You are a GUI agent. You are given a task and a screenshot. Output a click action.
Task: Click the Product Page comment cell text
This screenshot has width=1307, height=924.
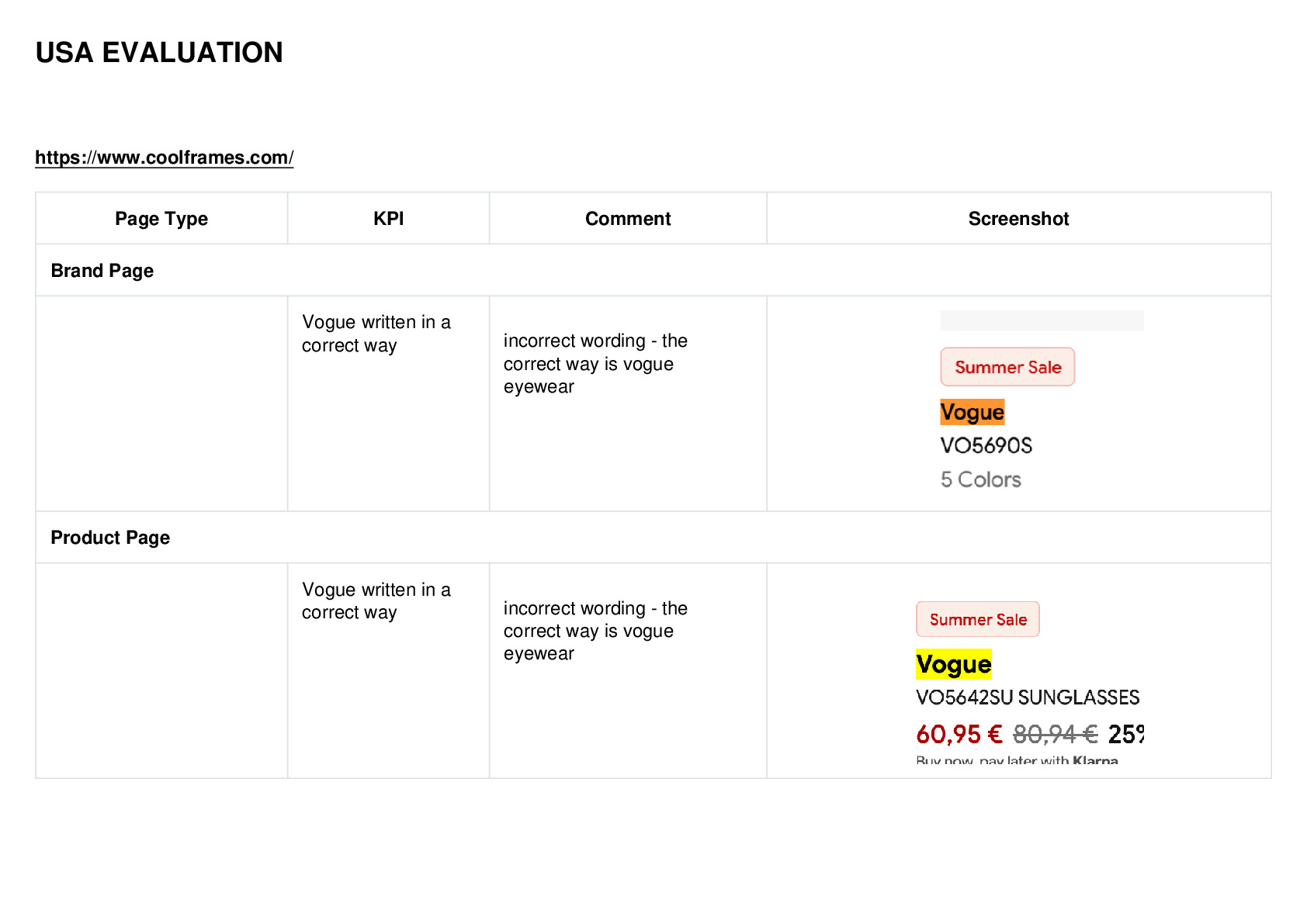click(595, 631)
